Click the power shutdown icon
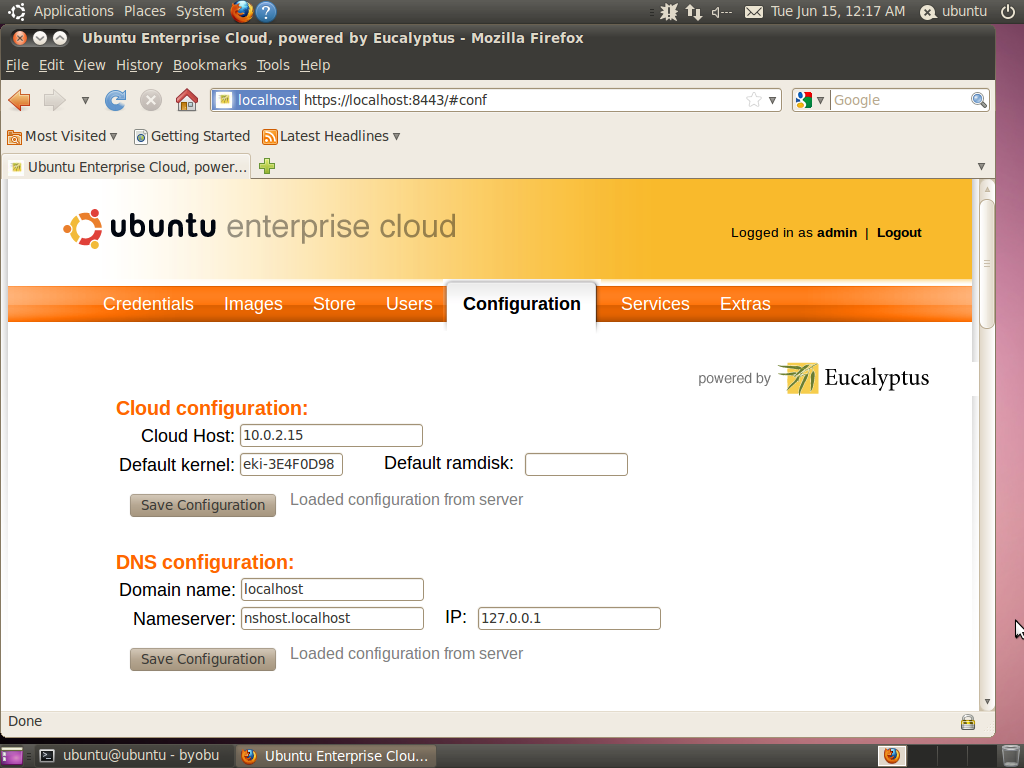The height and width of the screenshot is (768, 1024). 1008,11
